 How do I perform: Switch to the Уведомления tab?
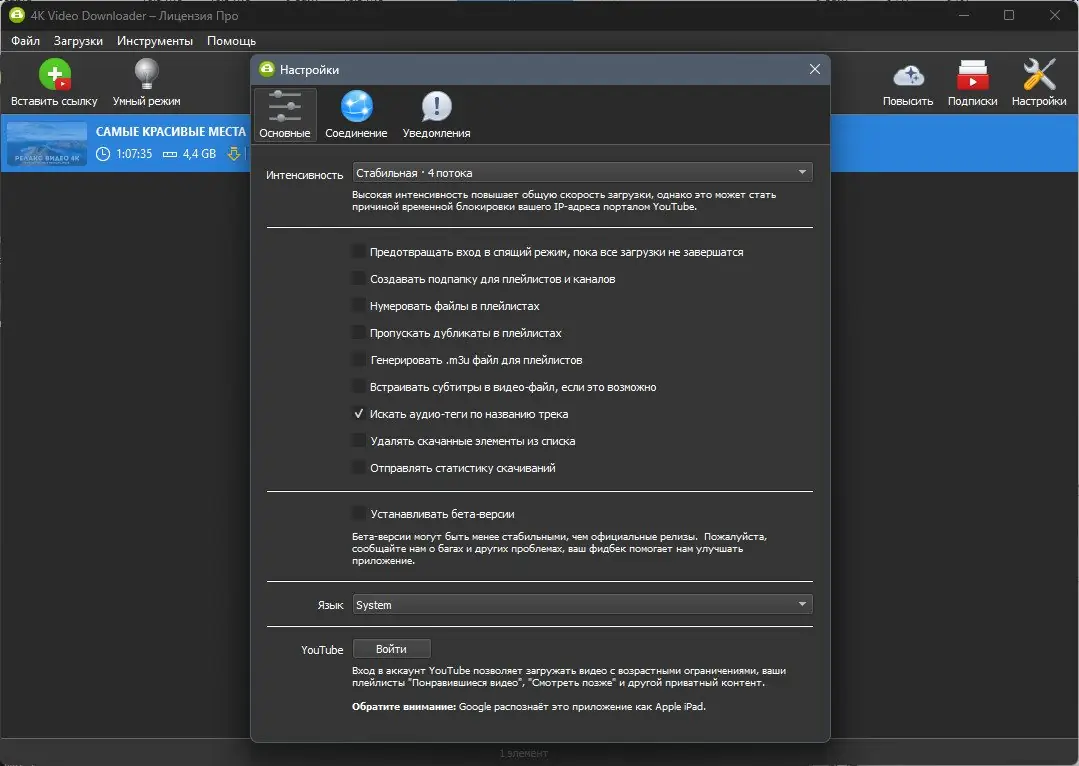436,114
